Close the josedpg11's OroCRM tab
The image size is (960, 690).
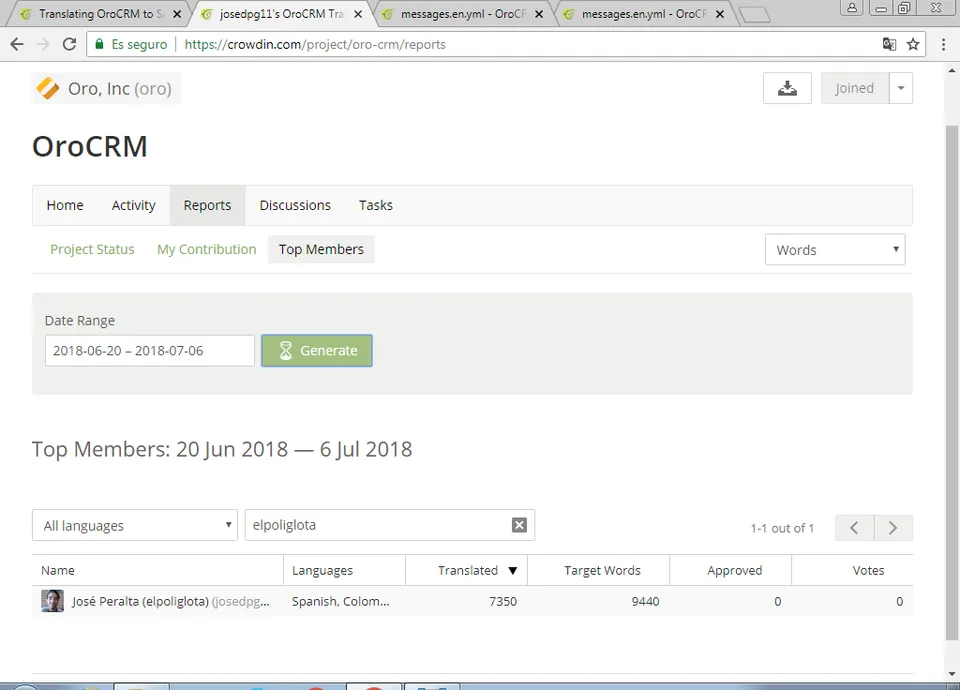358,14
